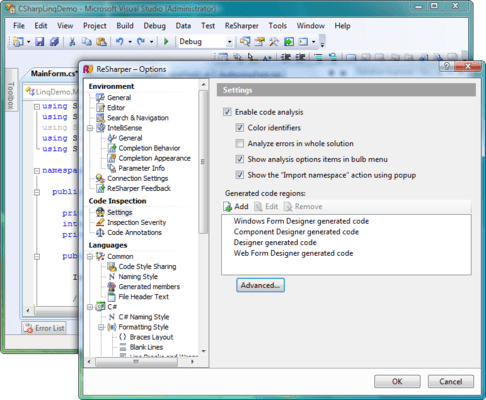486x400 pixels.
Task: Select Code Annotations options item
Action: [x=135, y=232]
